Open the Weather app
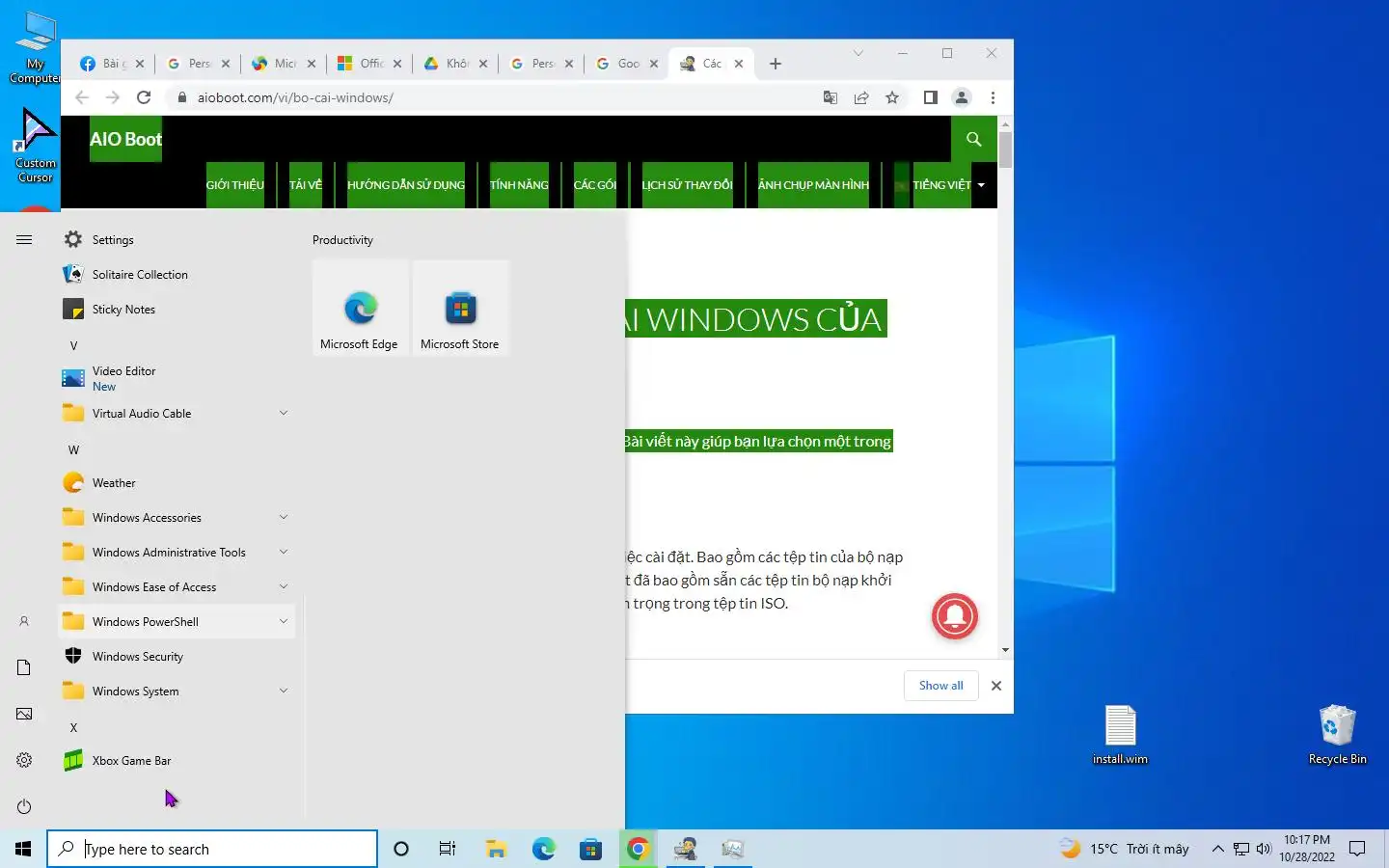Viewport: 1389px width, 868px height. (177, 482)
